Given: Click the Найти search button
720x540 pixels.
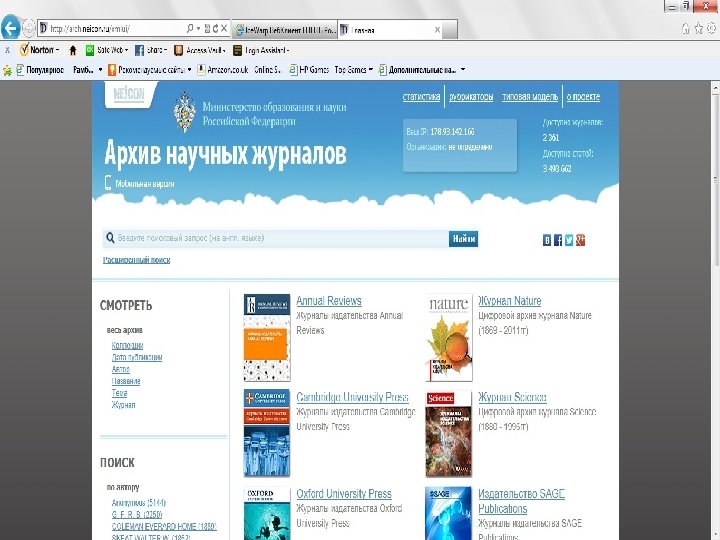Looking at the screenshot, I should [463, 239].
